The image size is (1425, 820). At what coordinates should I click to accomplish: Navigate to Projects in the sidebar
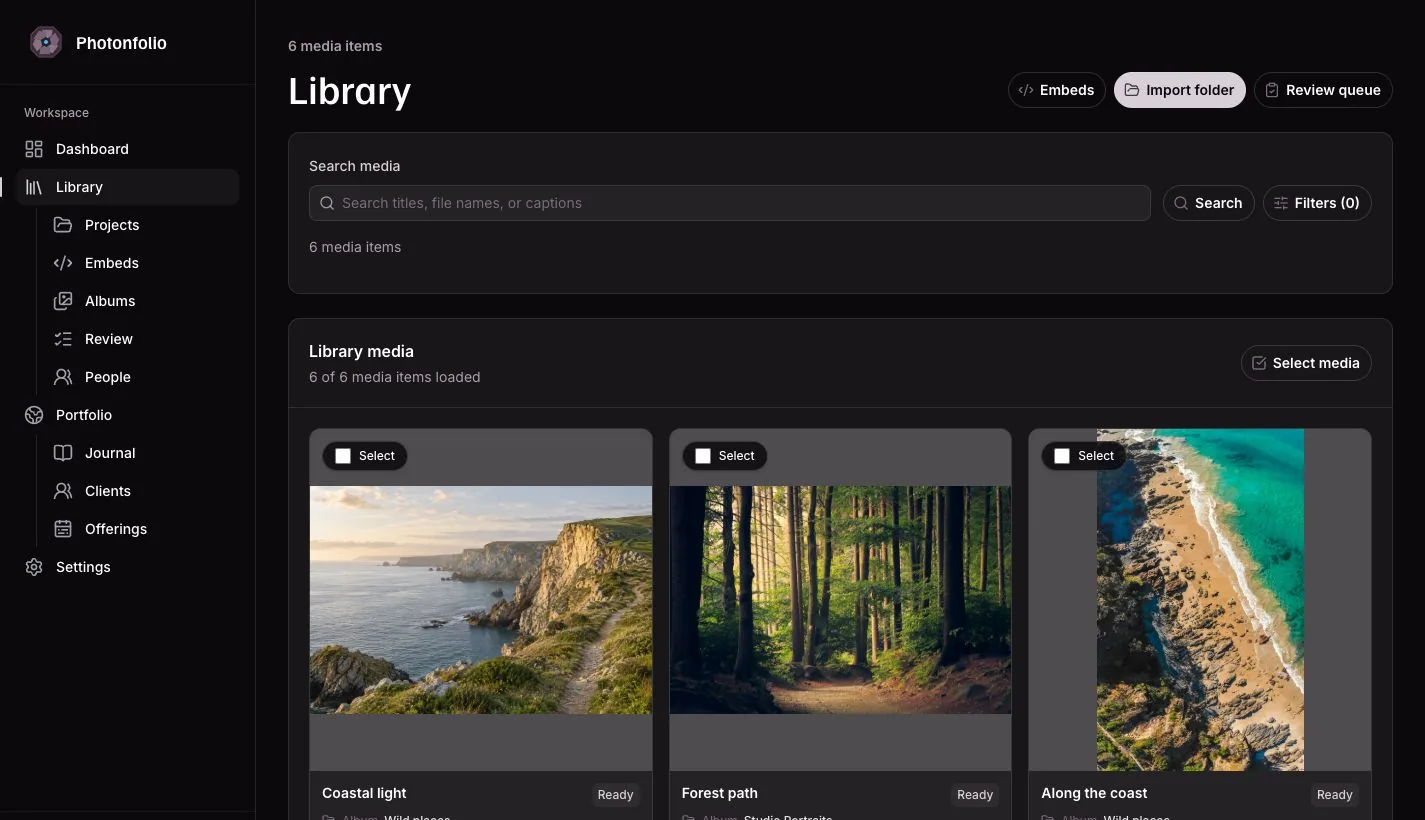(142, 225)
